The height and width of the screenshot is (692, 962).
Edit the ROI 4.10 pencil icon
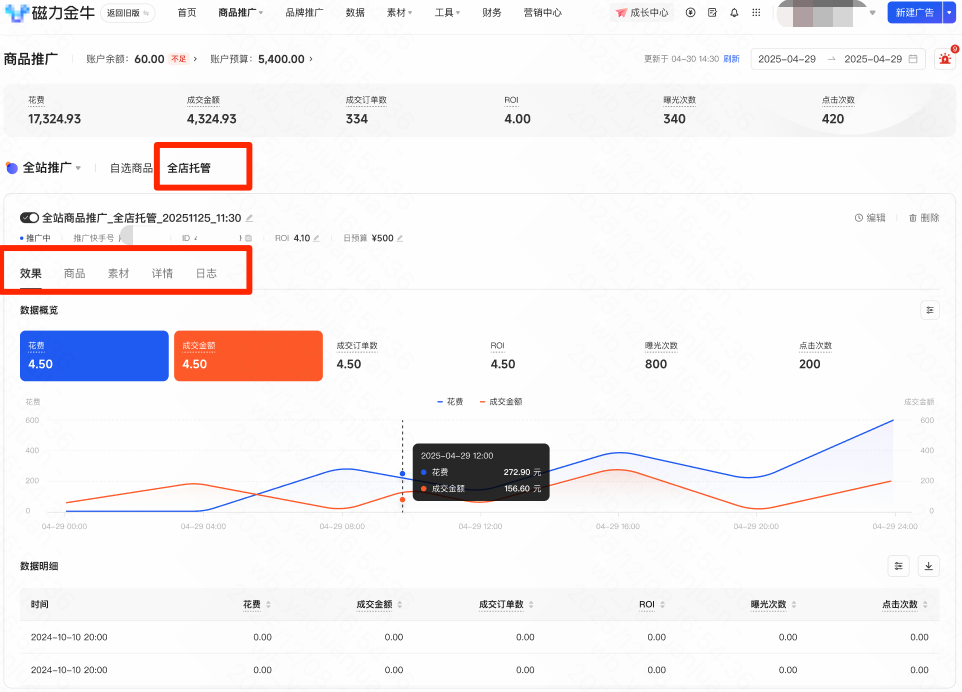(317, 238)
